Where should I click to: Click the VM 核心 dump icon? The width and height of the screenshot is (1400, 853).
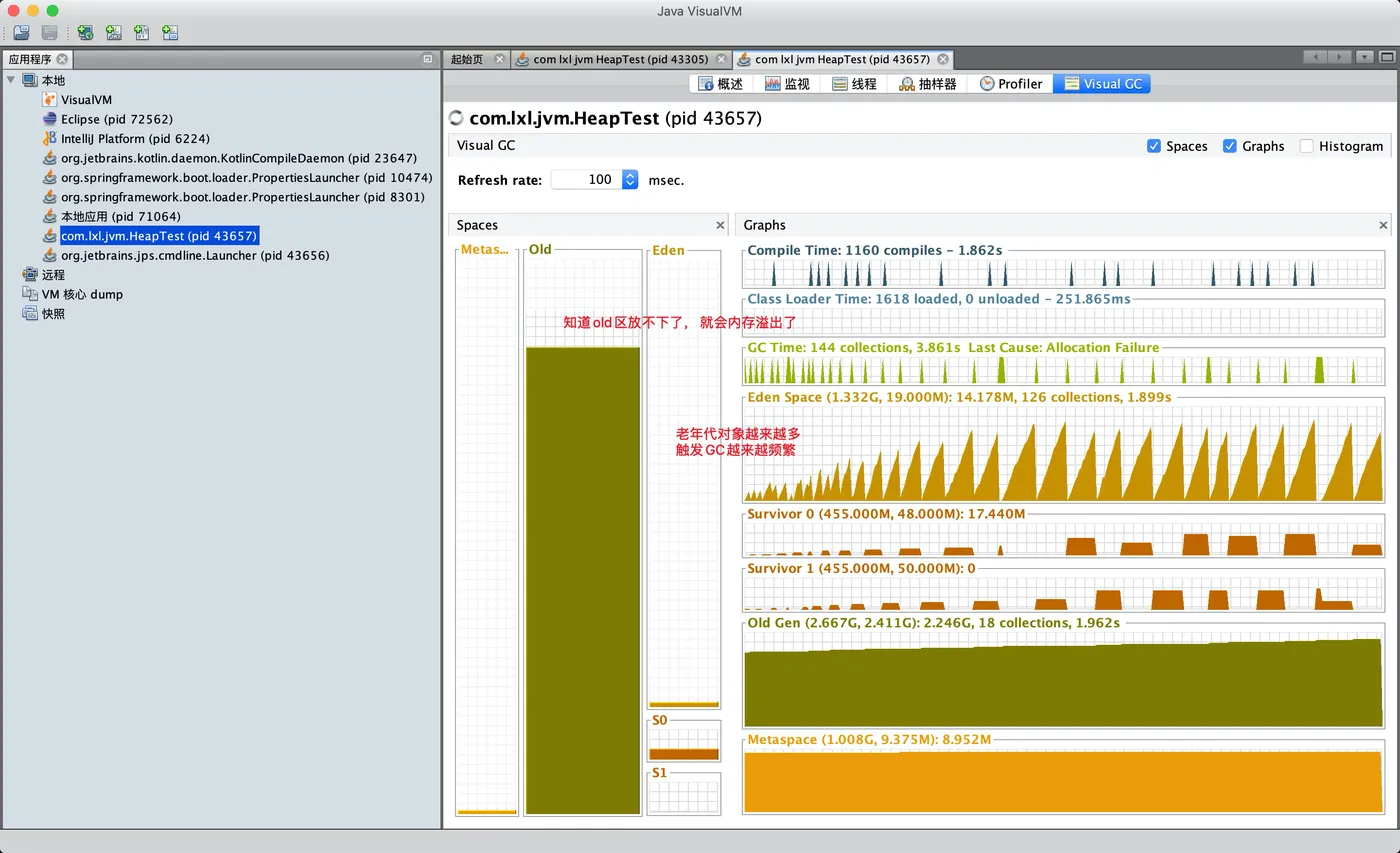(x=30, y=294)
